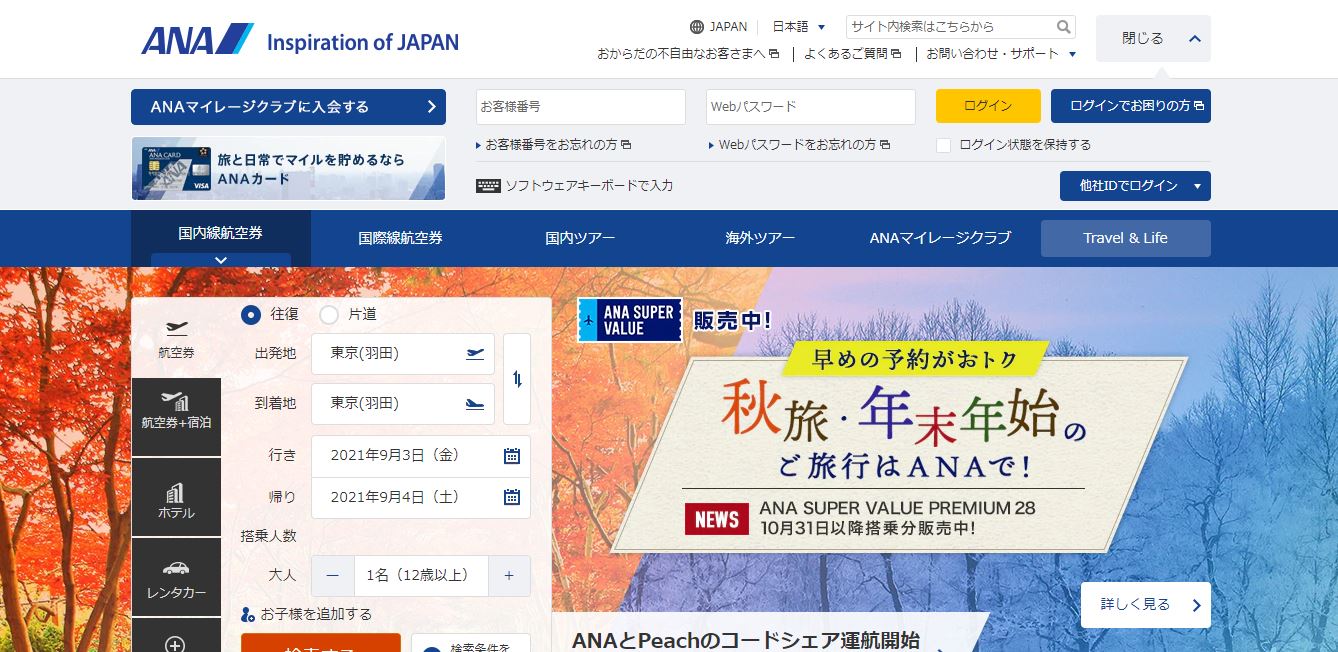Decrease adult passenger count

[x=333, y=576]
